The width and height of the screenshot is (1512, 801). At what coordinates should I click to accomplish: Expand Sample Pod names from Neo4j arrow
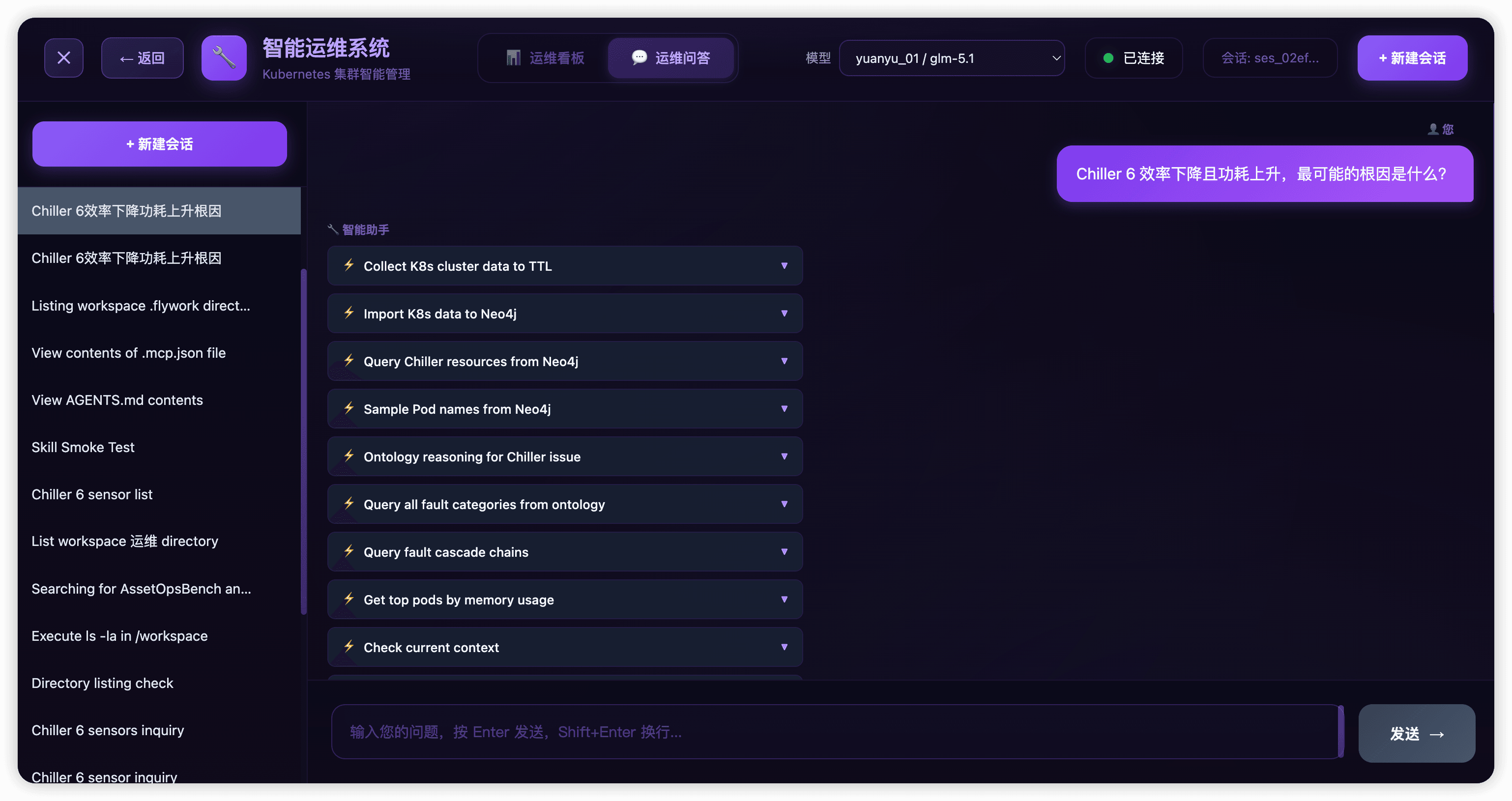pyautogui.click(x=784, y=408)
